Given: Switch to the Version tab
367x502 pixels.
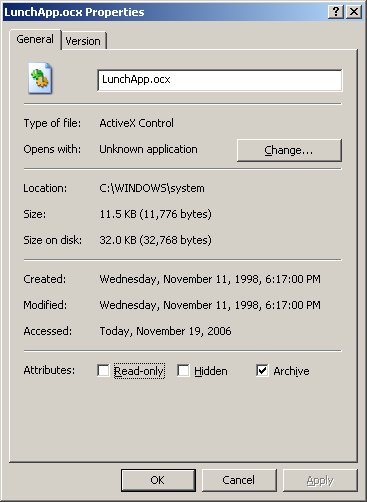Looking at the screenshot, I should (x=83, y=41).
